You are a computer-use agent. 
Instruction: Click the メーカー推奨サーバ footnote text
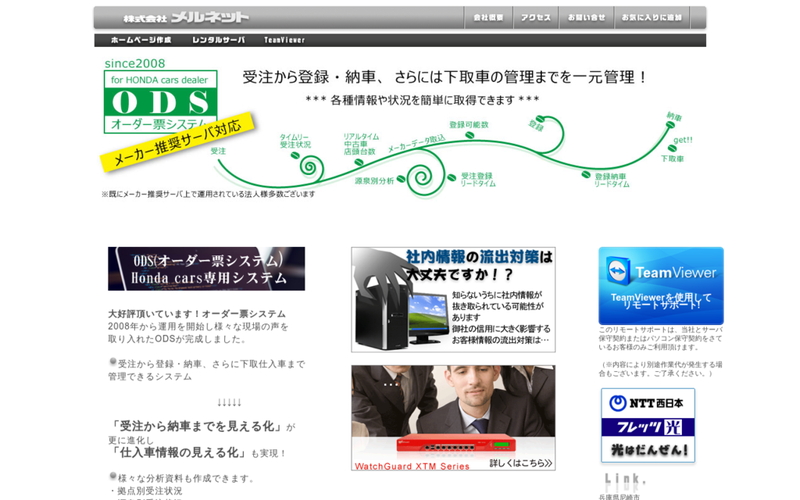[208, 194]
